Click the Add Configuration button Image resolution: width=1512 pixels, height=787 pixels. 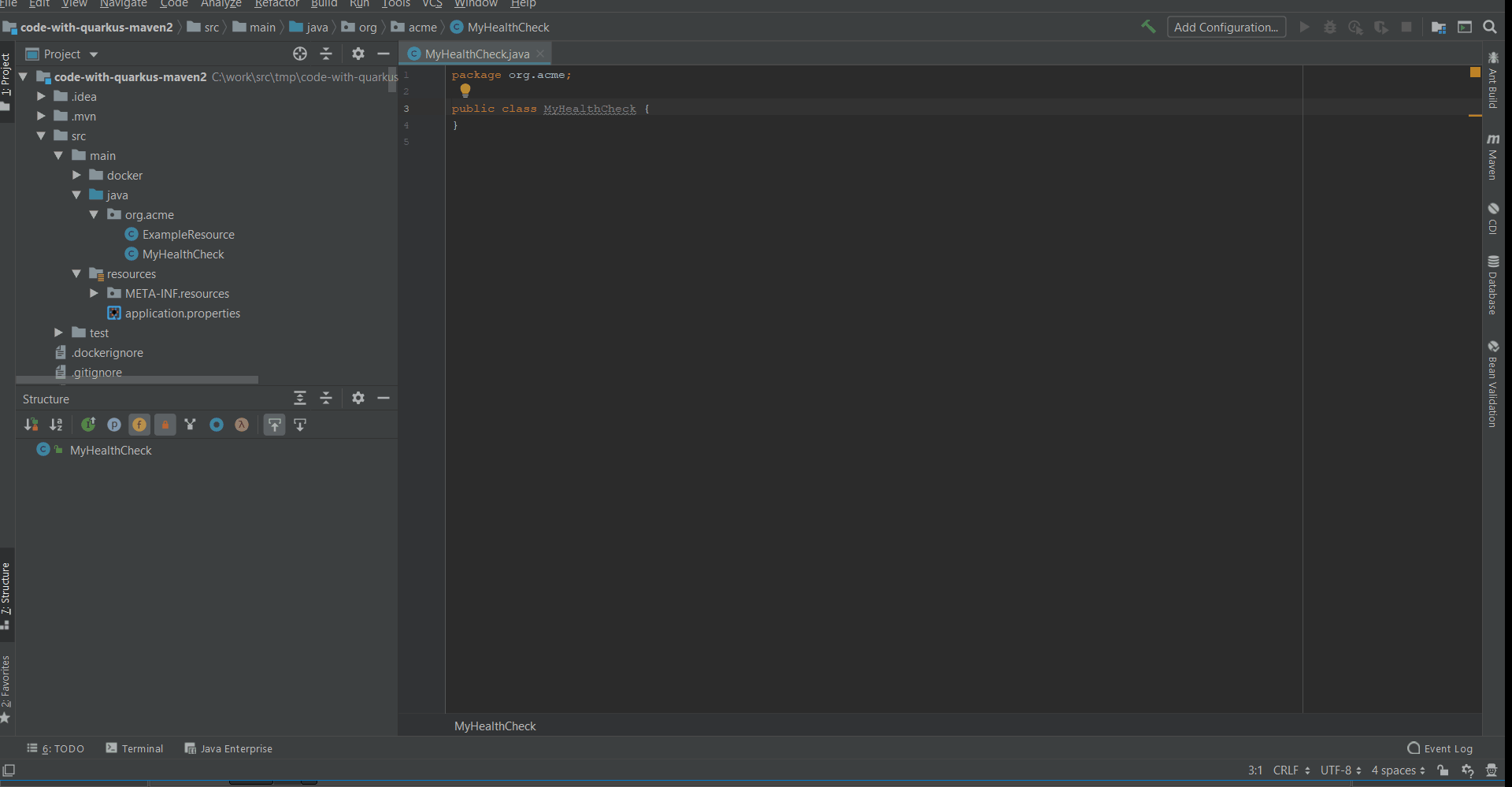(1226, 27)
